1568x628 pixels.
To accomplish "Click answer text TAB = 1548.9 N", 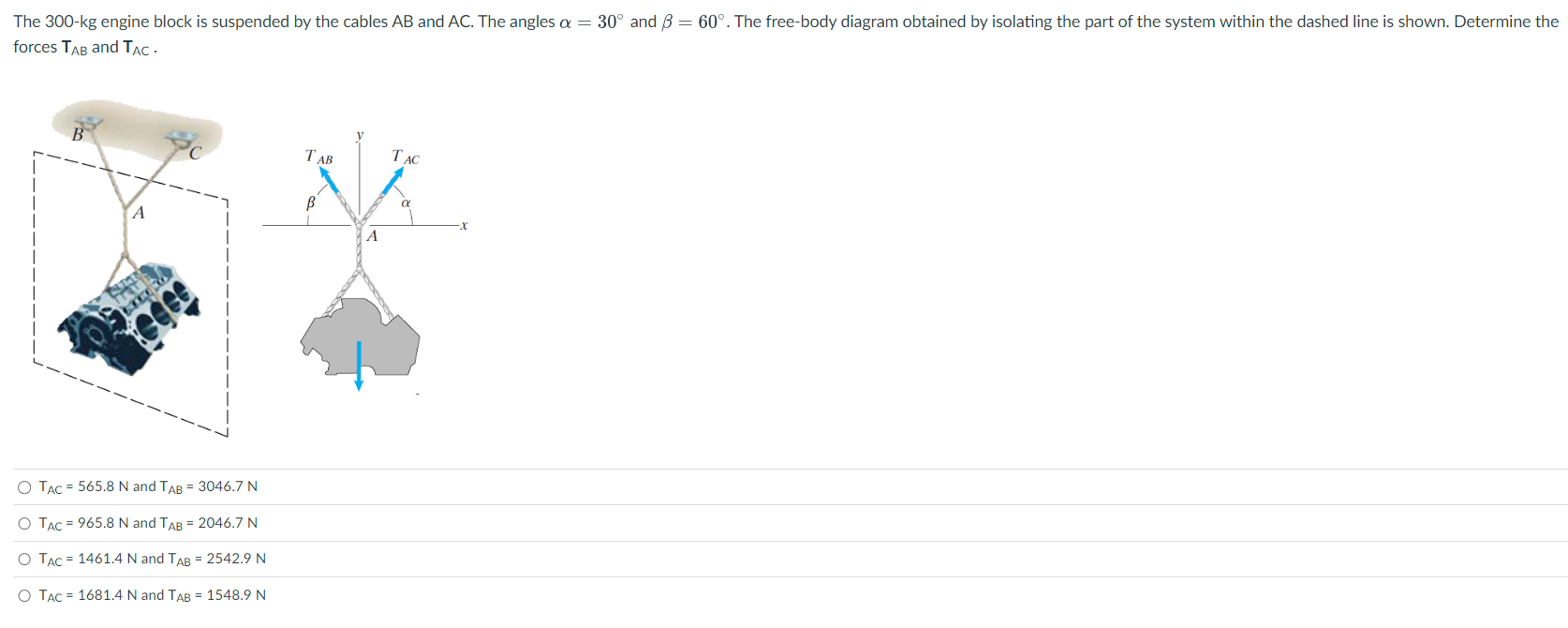I will pyautogui.click(x=216, y=595).
